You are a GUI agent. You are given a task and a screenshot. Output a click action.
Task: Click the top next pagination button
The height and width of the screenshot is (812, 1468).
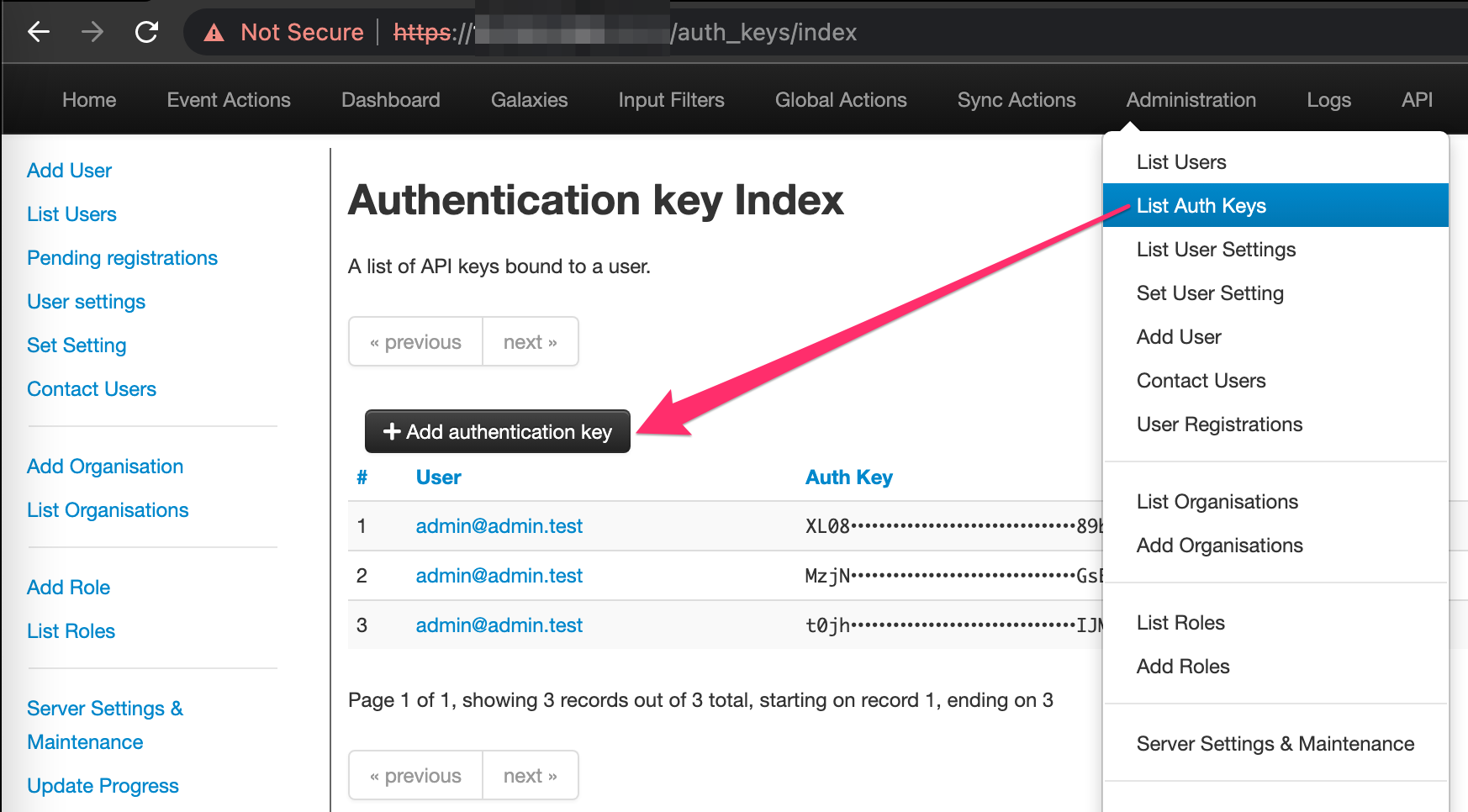click(530, 342)
